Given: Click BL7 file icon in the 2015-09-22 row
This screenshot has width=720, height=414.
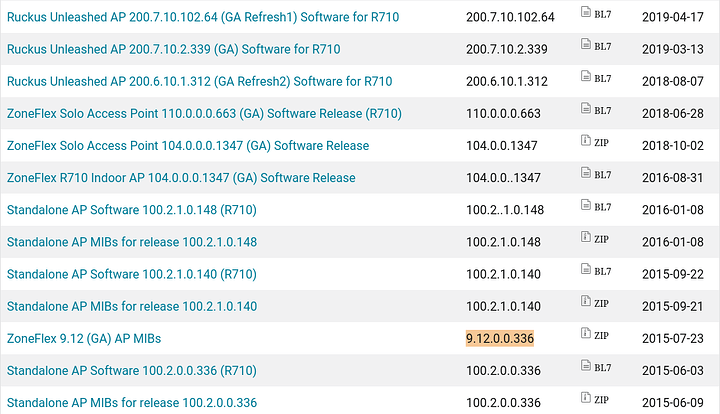Looking at the screenshot, I should (x=585, y=269).
